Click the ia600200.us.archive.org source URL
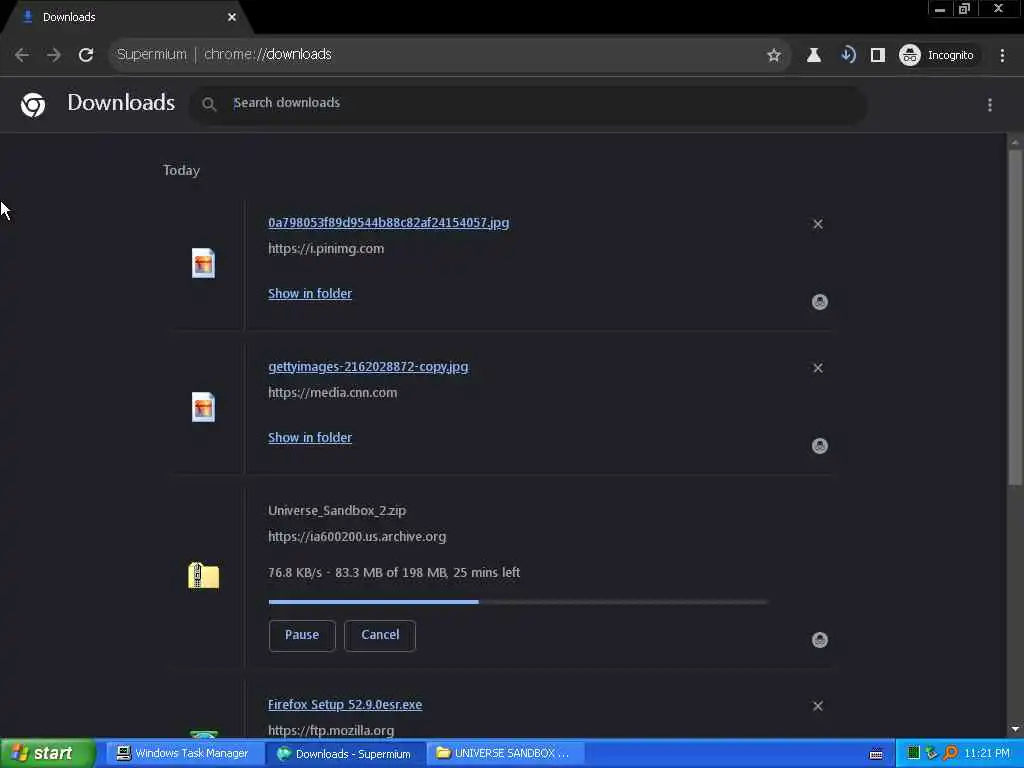The height and width of the screenshot is (768, 1024). tap(357, 537)
